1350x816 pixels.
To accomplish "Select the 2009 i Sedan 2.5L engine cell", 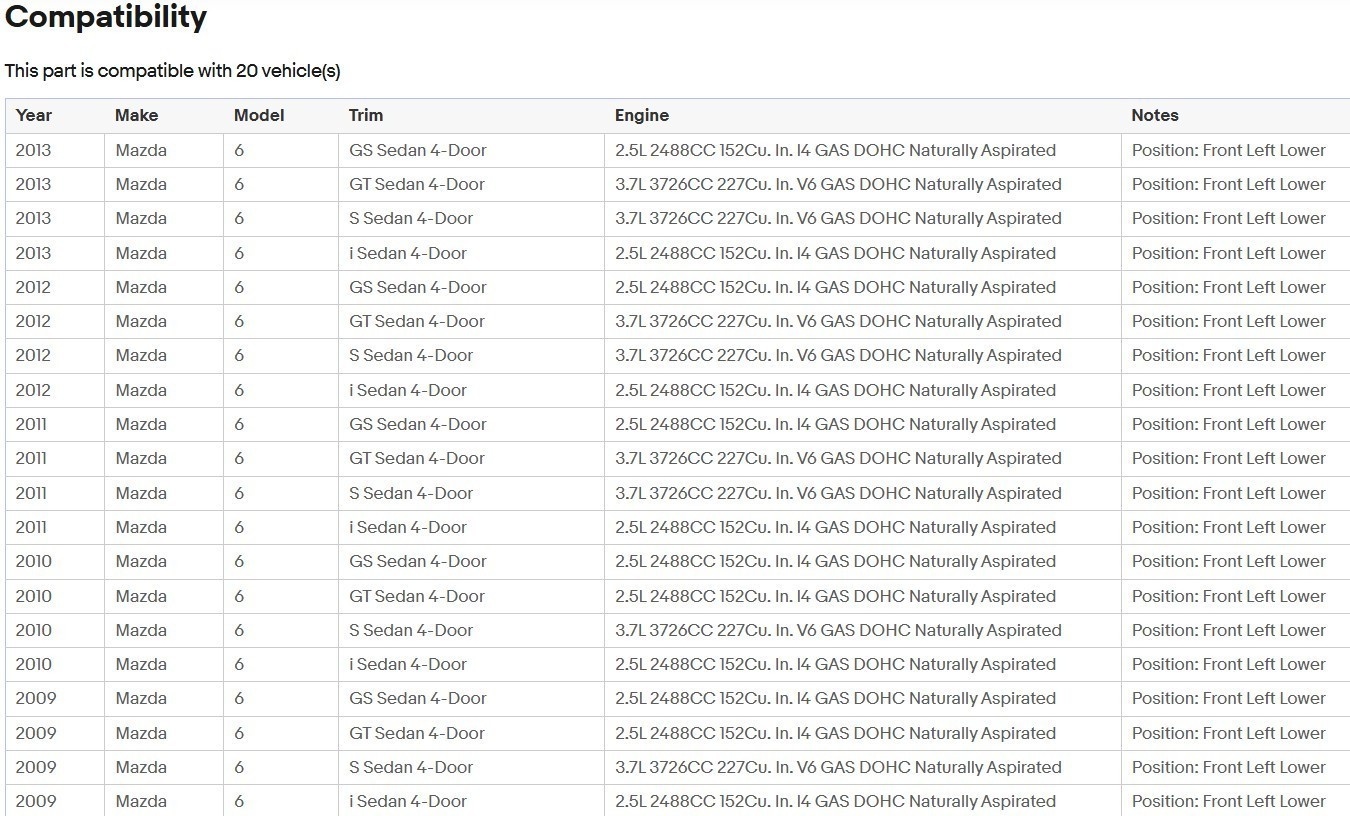I will coord(835,801).
